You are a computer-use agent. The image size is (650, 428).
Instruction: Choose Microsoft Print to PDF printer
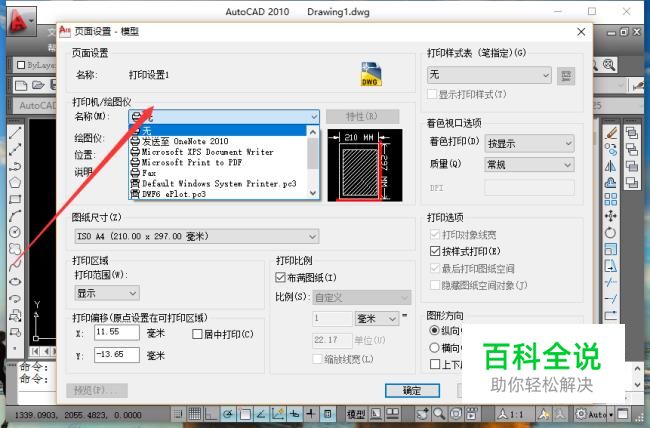click(x=218, y=163)
